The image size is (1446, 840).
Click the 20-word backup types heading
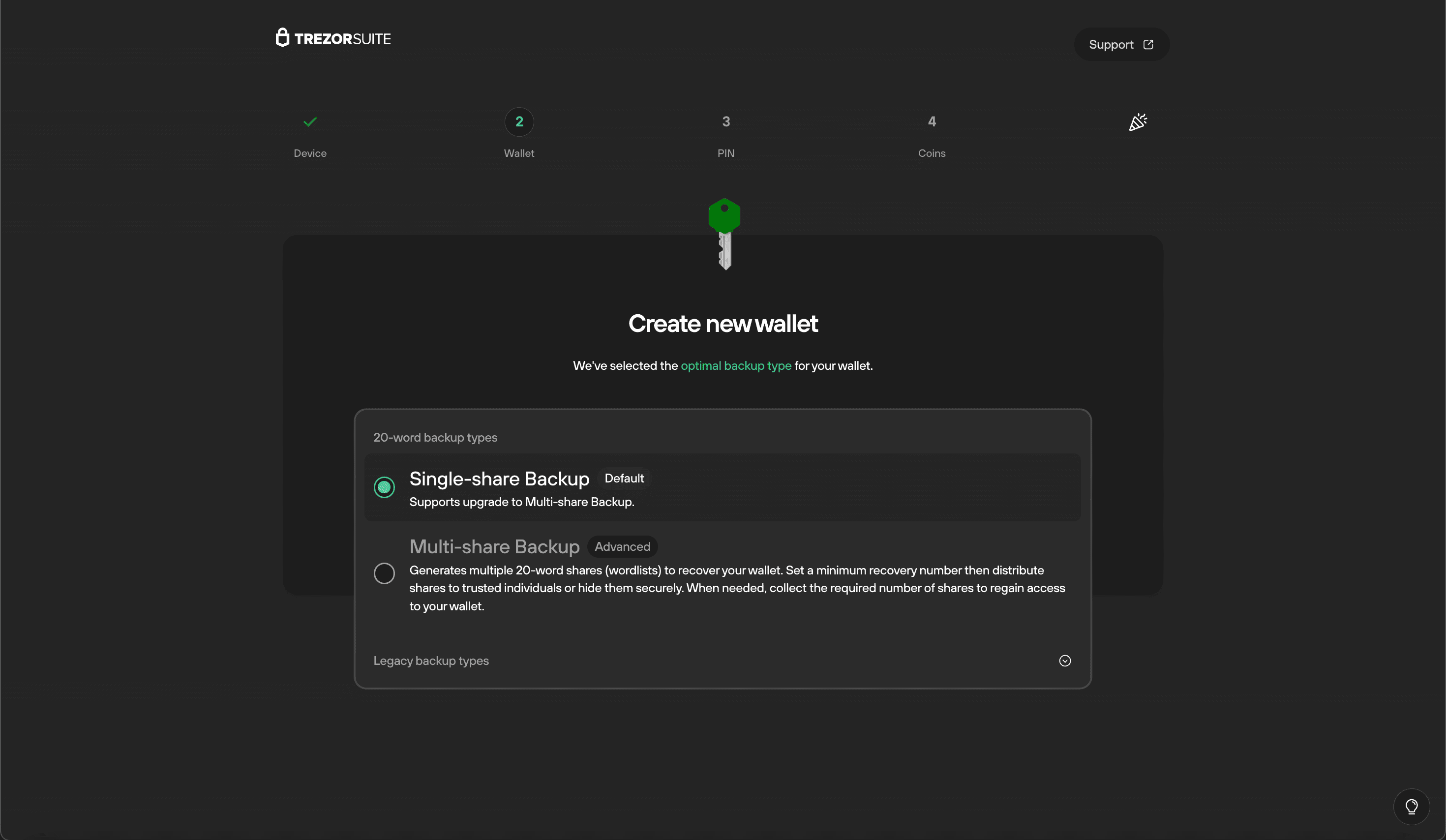pyautogui.click(x=435, y=437)
